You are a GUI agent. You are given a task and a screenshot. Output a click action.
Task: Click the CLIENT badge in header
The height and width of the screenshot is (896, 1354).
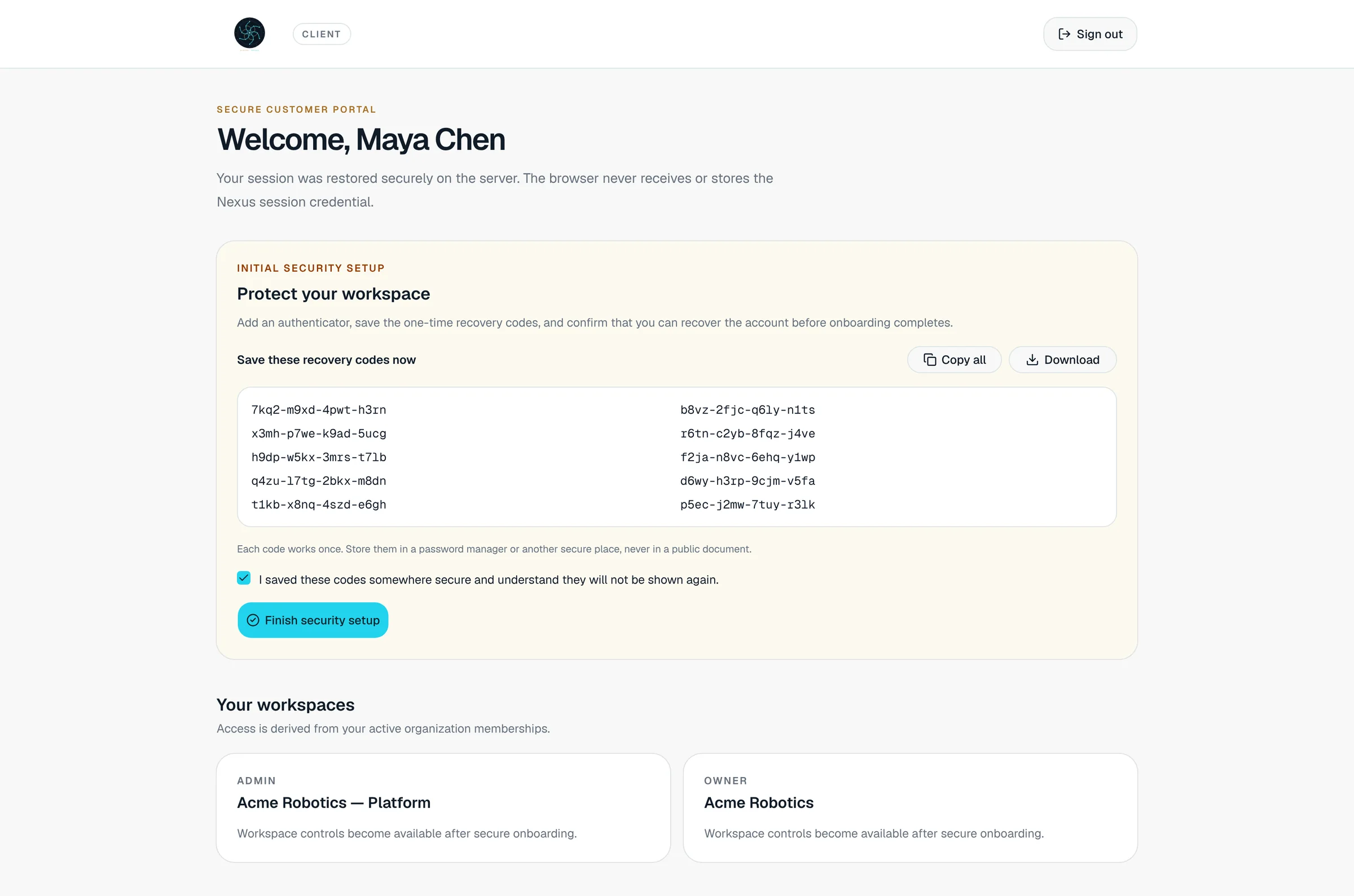(322, 34)
